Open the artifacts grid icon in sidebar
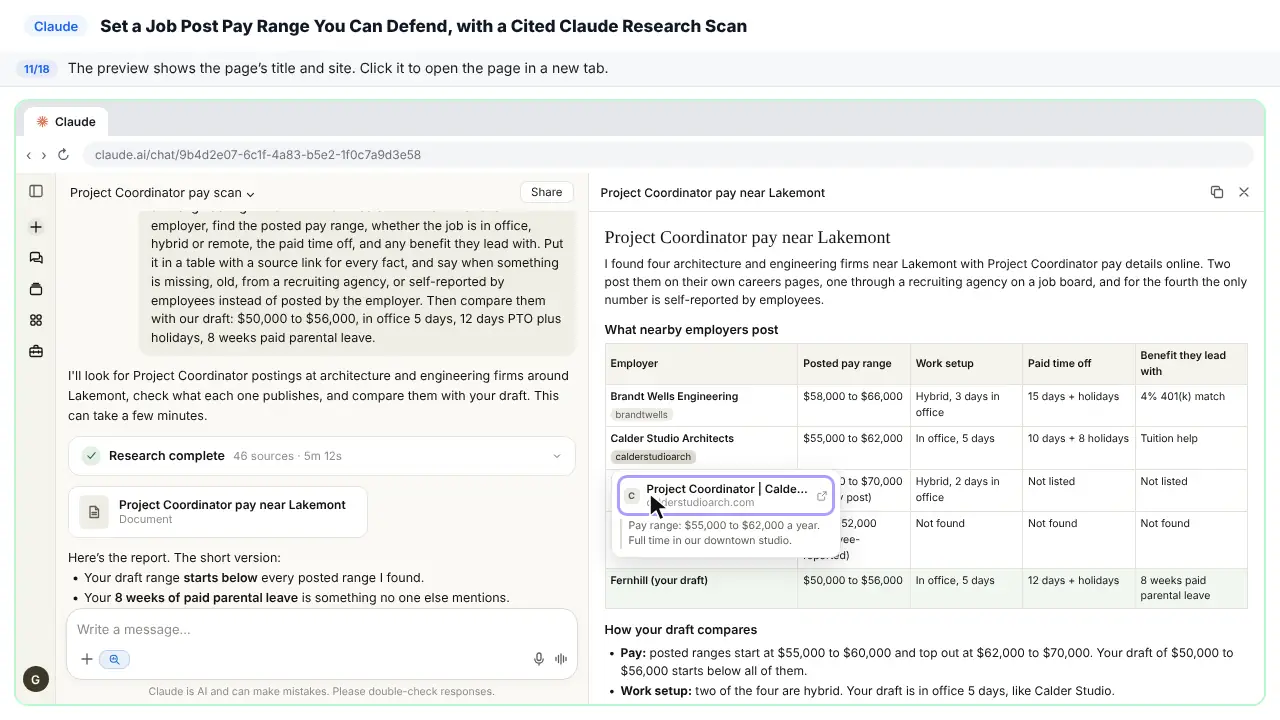1280x720 pixels. 36,320
